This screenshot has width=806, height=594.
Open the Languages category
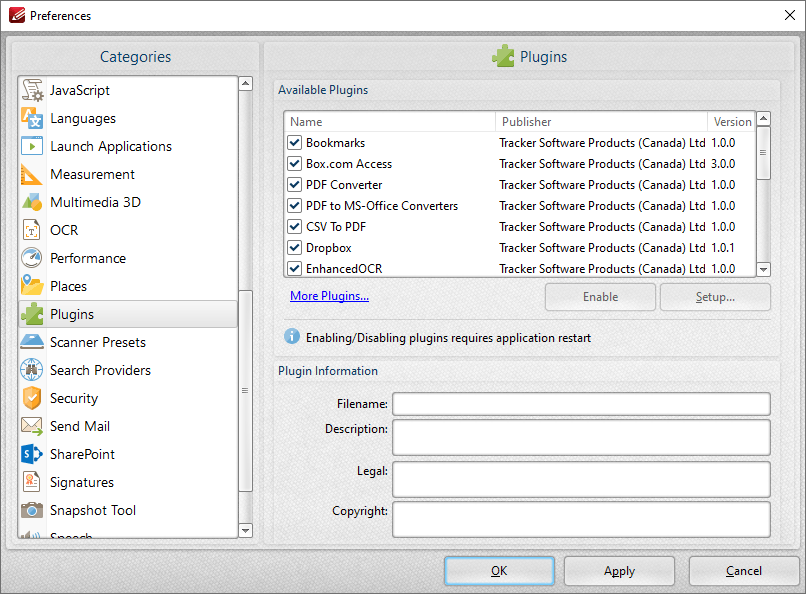click(x=128, y=118)
